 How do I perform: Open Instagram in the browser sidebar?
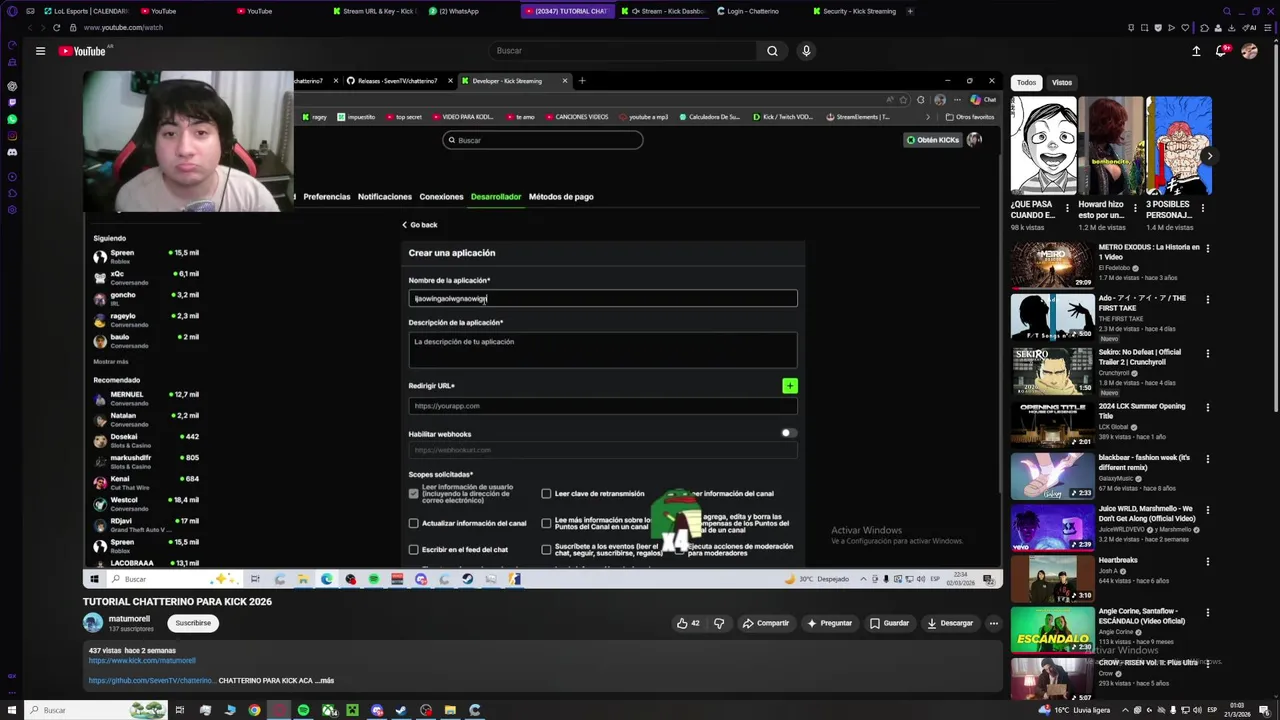[12, 136]
